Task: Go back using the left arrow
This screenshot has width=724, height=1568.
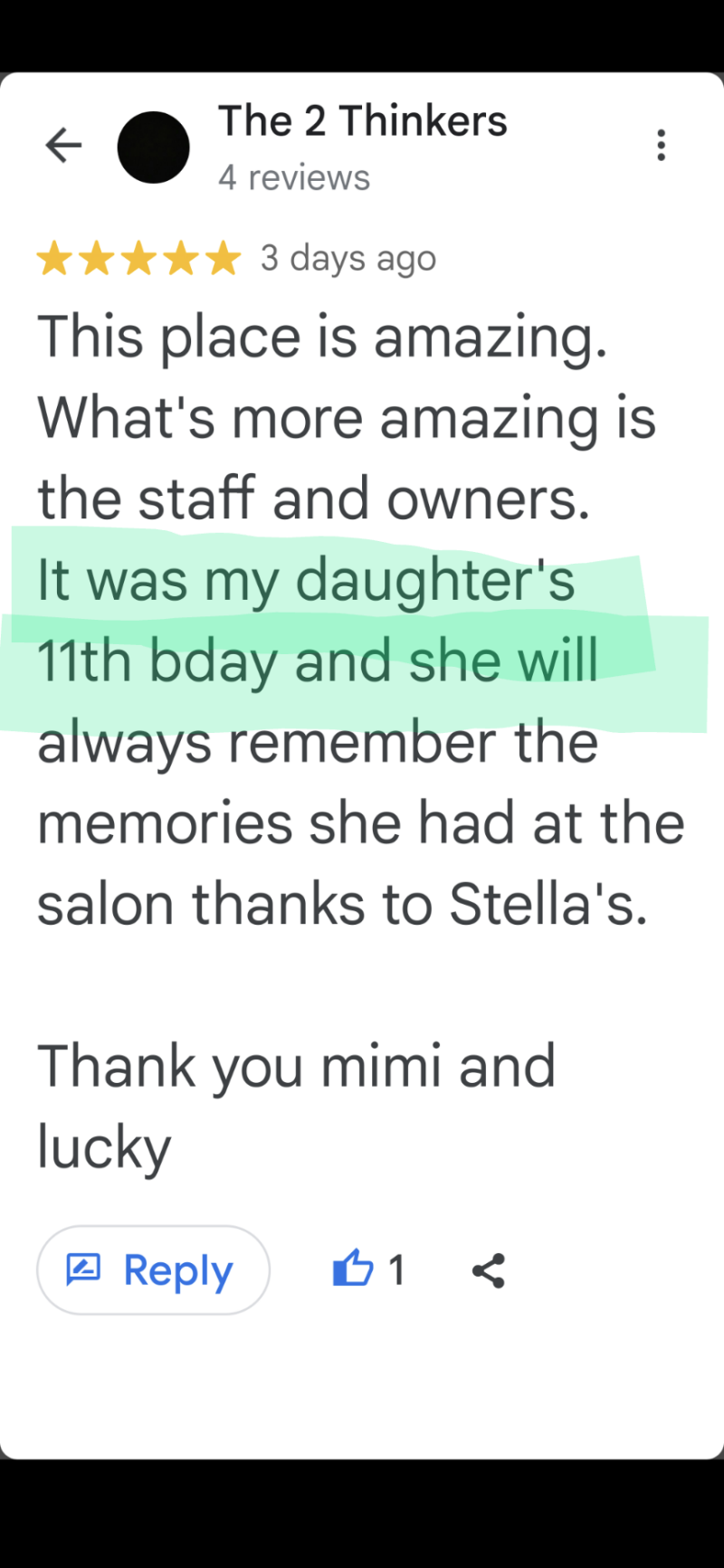Action: (x=63, y=146)
